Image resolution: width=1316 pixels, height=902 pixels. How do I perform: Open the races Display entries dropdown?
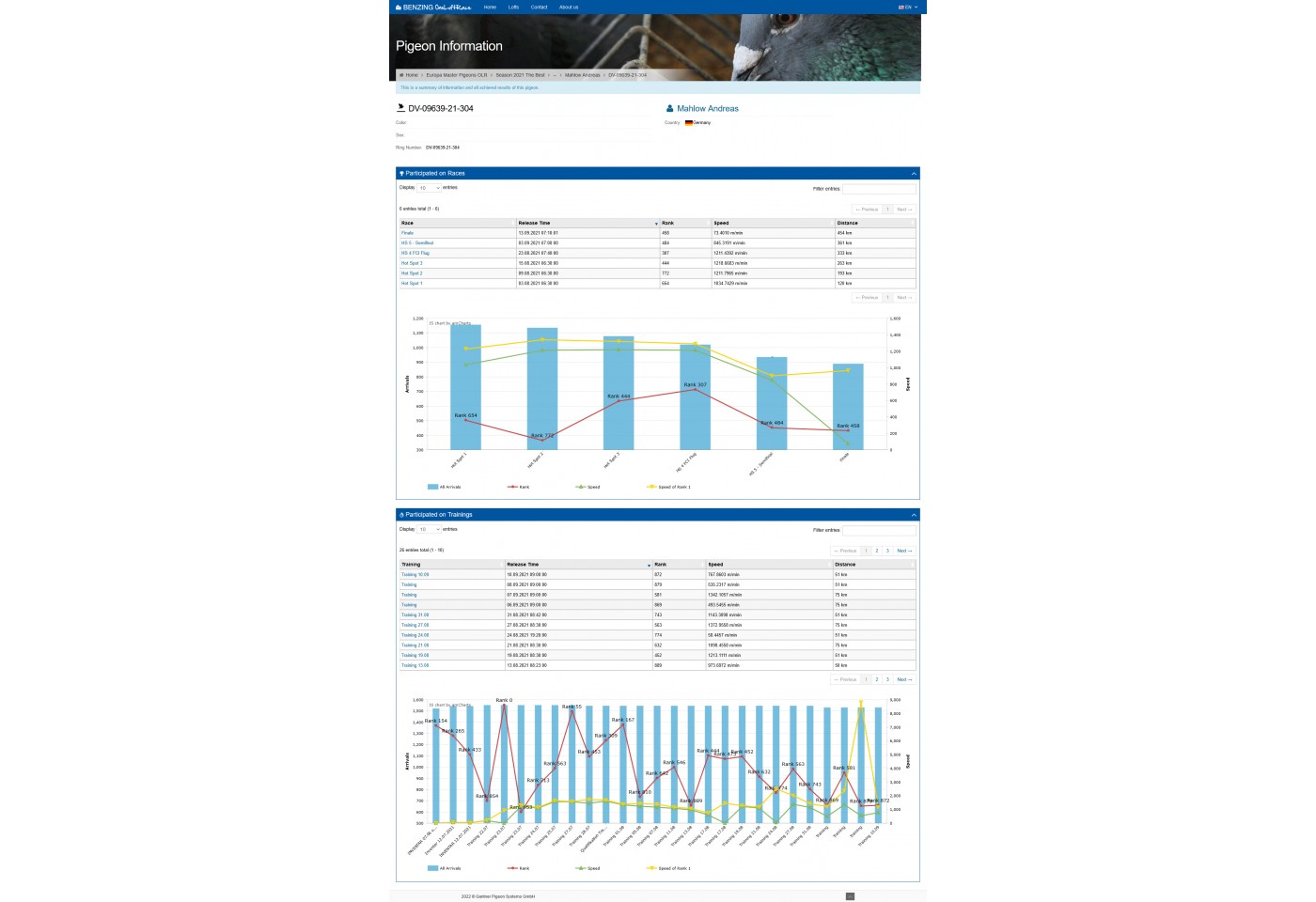(x=429, y=188)
